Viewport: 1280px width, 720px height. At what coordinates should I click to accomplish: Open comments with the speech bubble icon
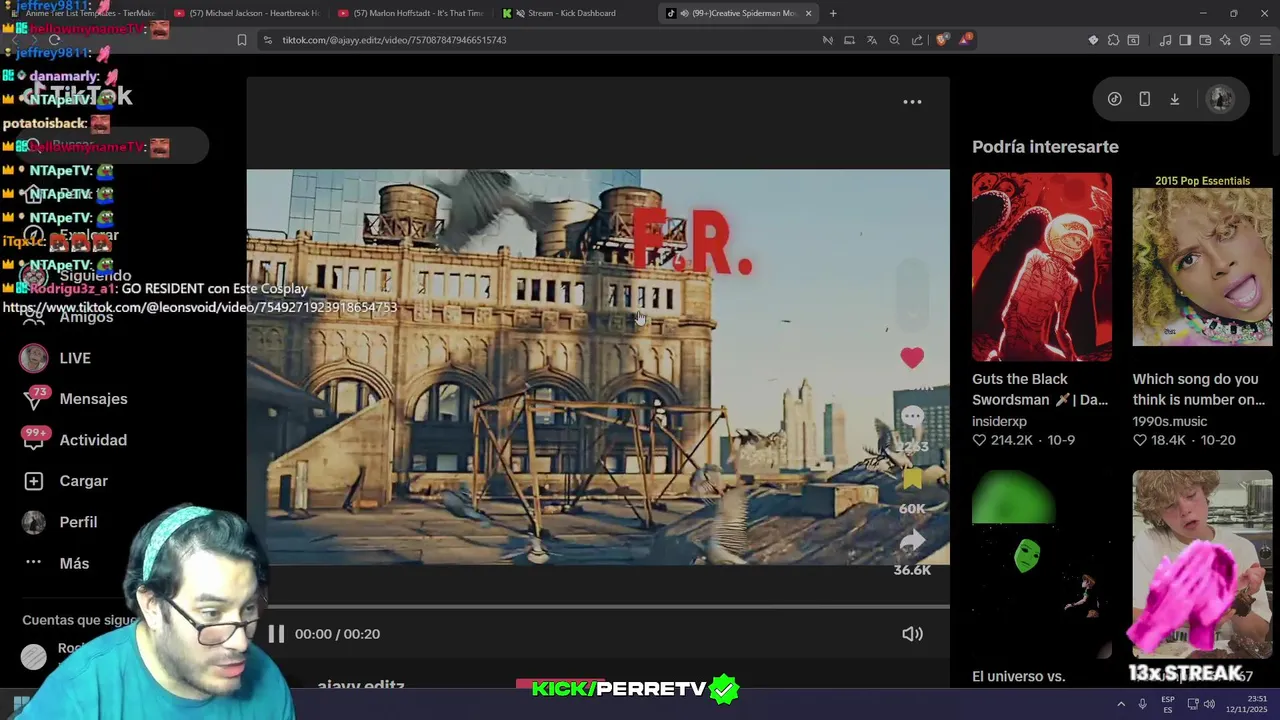point(912,416)
